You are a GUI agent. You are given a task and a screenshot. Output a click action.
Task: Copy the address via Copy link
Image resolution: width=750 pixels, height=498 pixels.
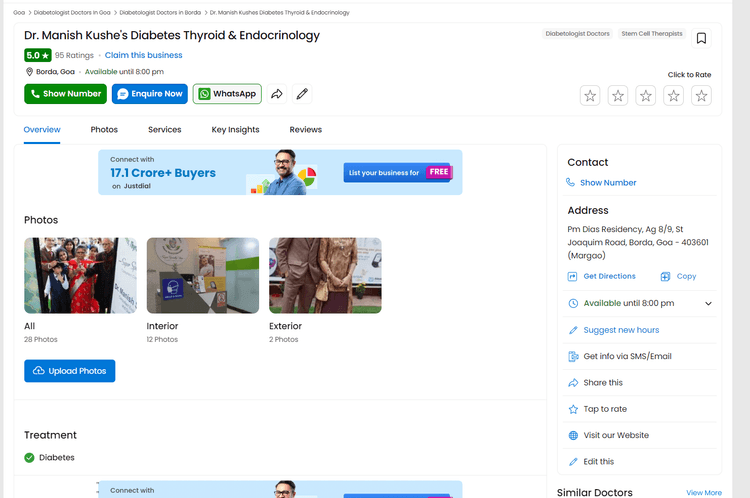pos(686,277)
